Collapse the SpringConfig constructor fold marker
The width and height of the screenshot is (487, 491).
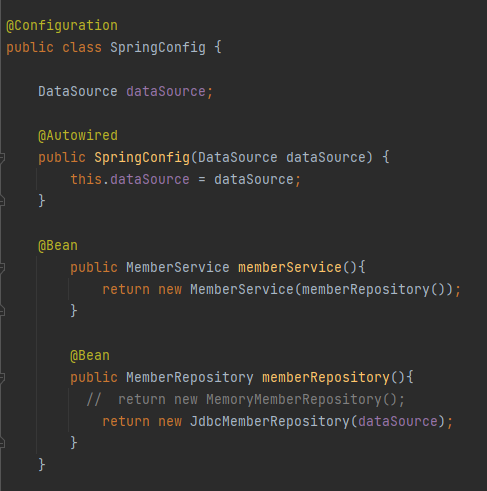2,157
